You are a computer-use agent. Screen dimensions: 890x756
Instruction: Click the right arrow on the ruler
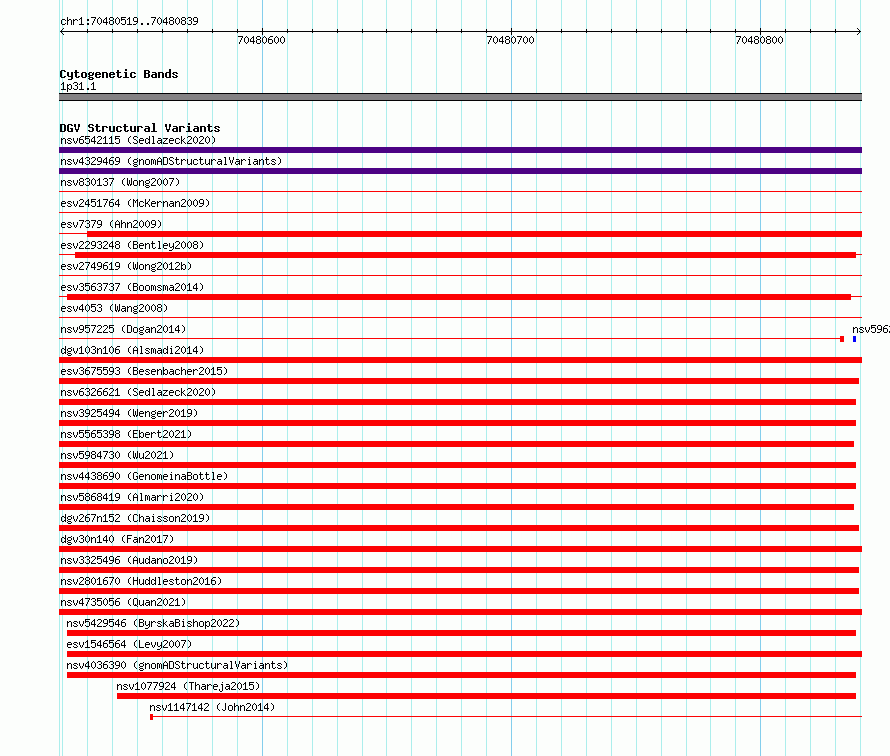pos(859,32)
